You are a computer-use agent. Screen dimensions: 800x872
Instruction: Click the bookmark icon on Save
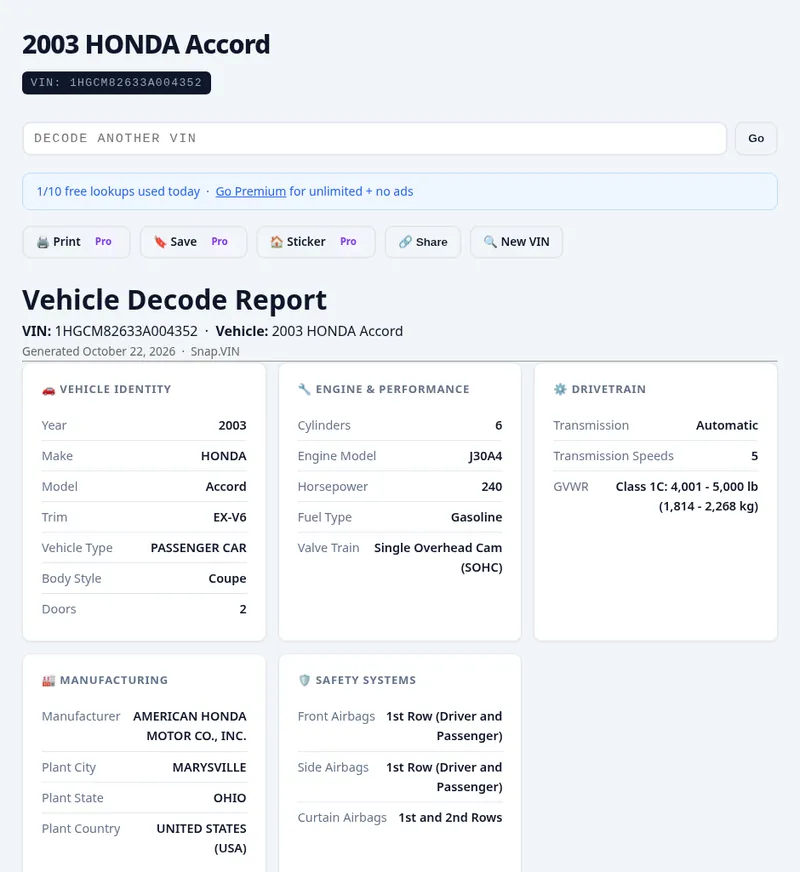click(160, 242)
